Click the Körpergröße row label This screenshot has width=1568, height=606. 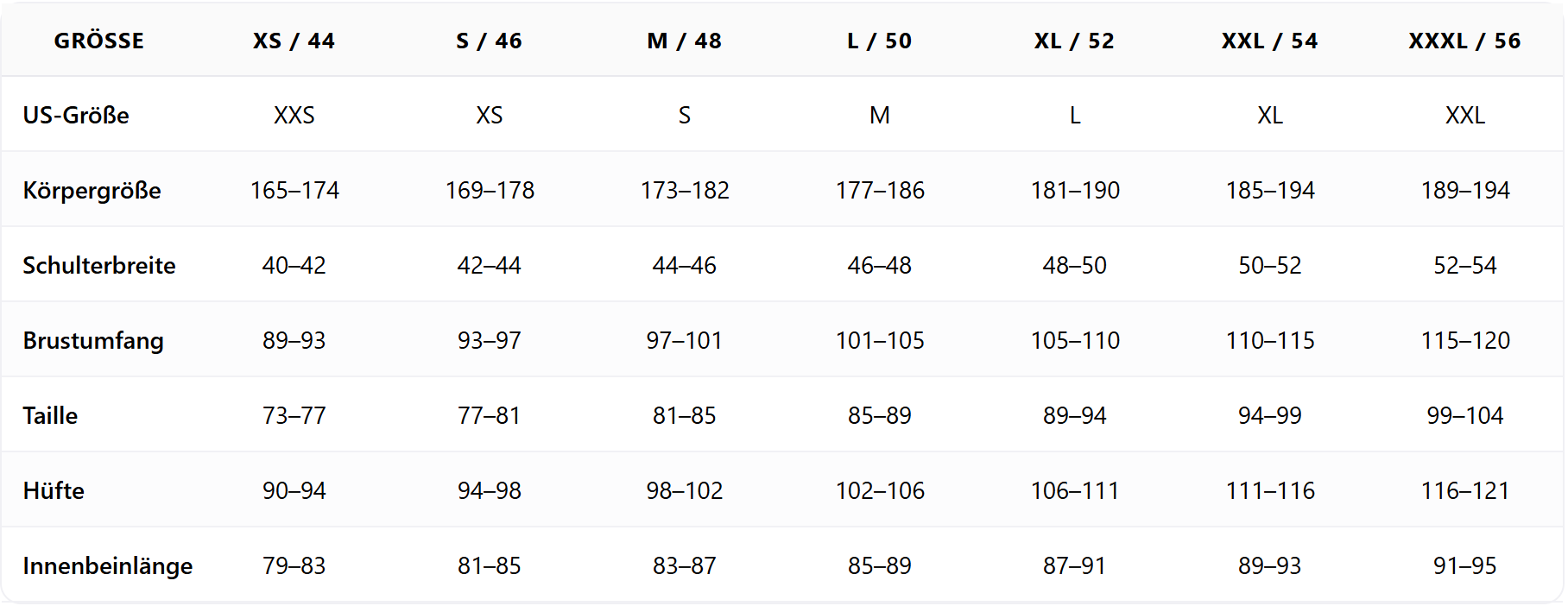tap(92, 190)
